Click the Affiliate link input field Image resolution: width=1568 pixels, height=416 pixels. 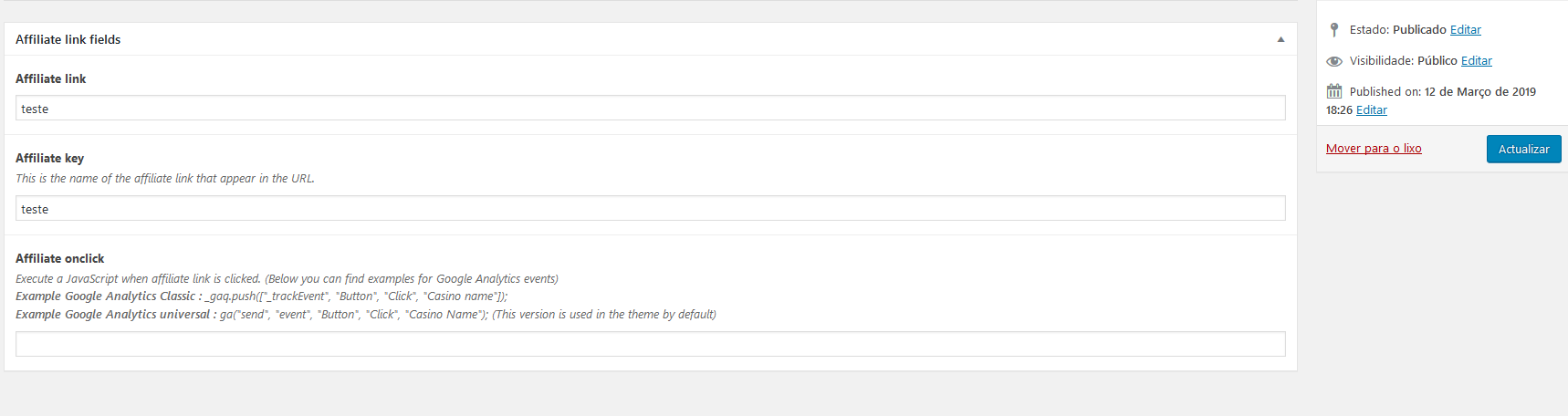pyautogui.click(x=650, y=108)
